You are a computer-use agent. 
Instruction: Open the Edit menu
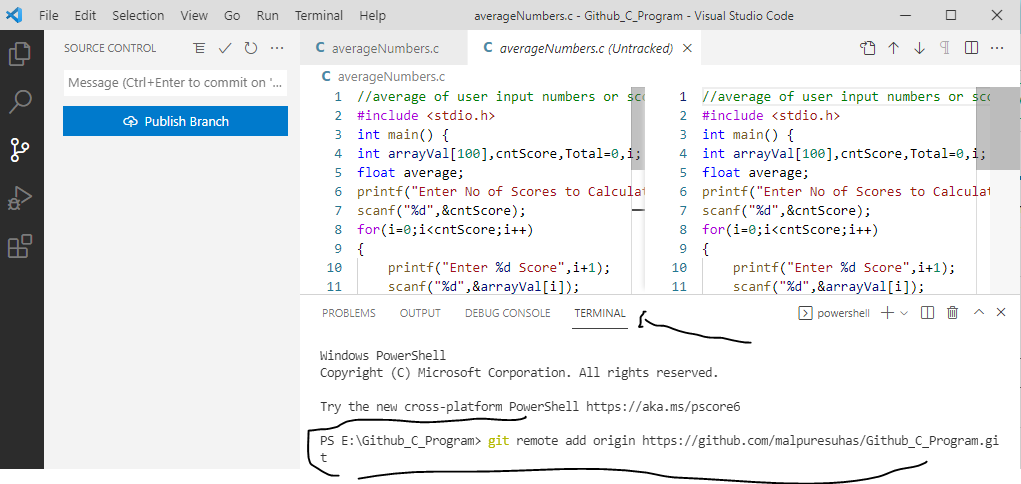click(x=85, y=15)
